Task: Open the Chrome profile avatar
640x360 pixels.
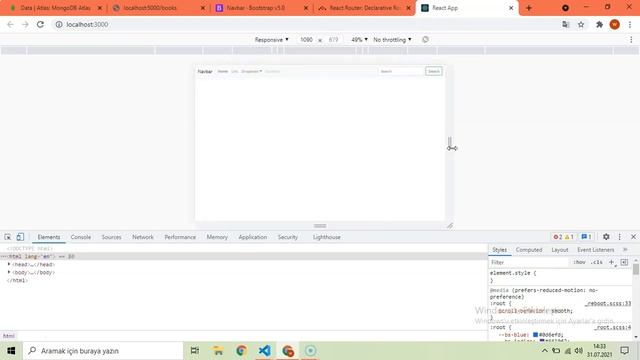Action: click(x=614, y=24)
